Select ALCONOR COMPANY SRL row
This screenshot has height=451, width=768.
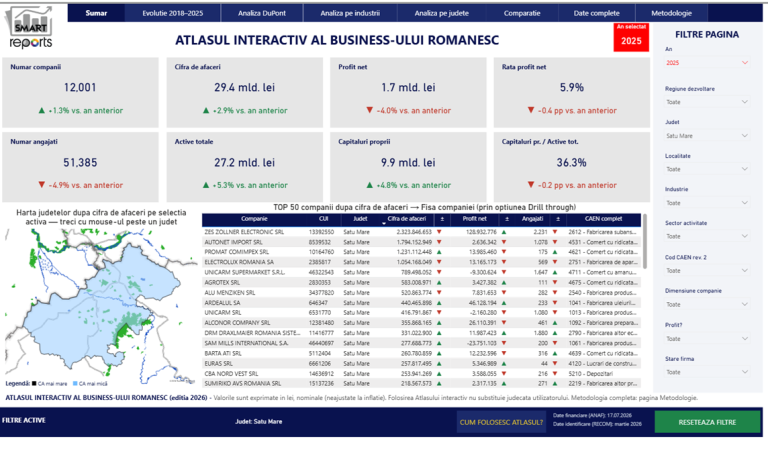(421, 323)
